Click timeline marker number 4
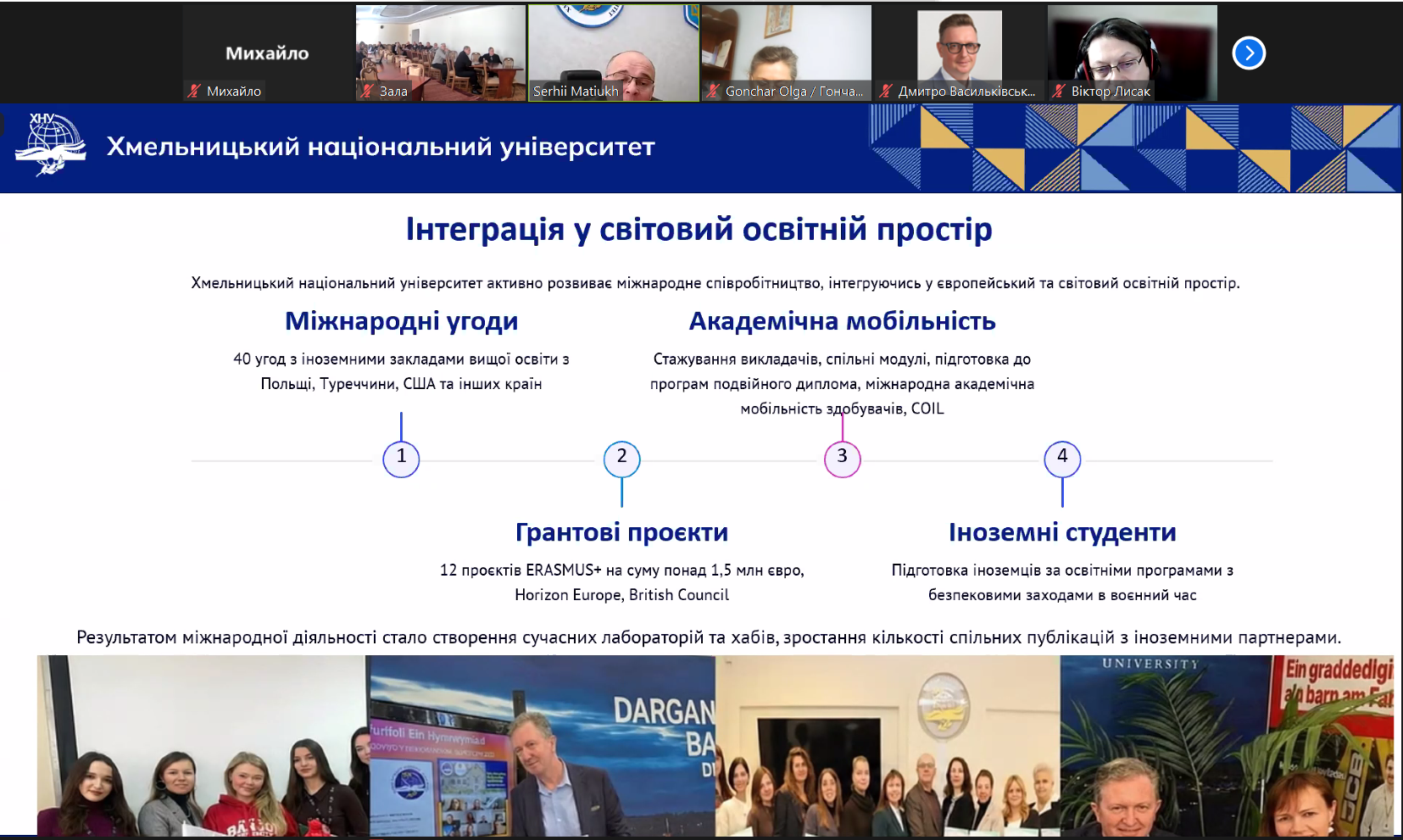Image resolution: width=1403 pixels, height=840 pixels. click(1062, 459)
